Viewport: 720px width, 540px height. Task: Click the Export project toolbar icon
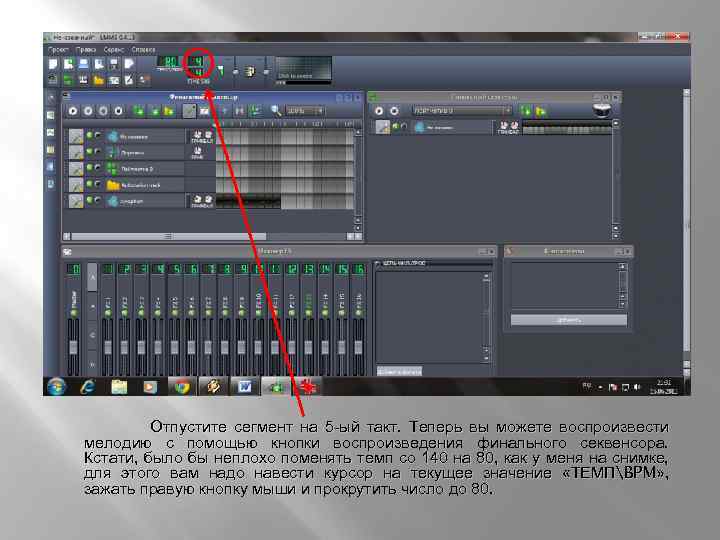tap(129, 64)
